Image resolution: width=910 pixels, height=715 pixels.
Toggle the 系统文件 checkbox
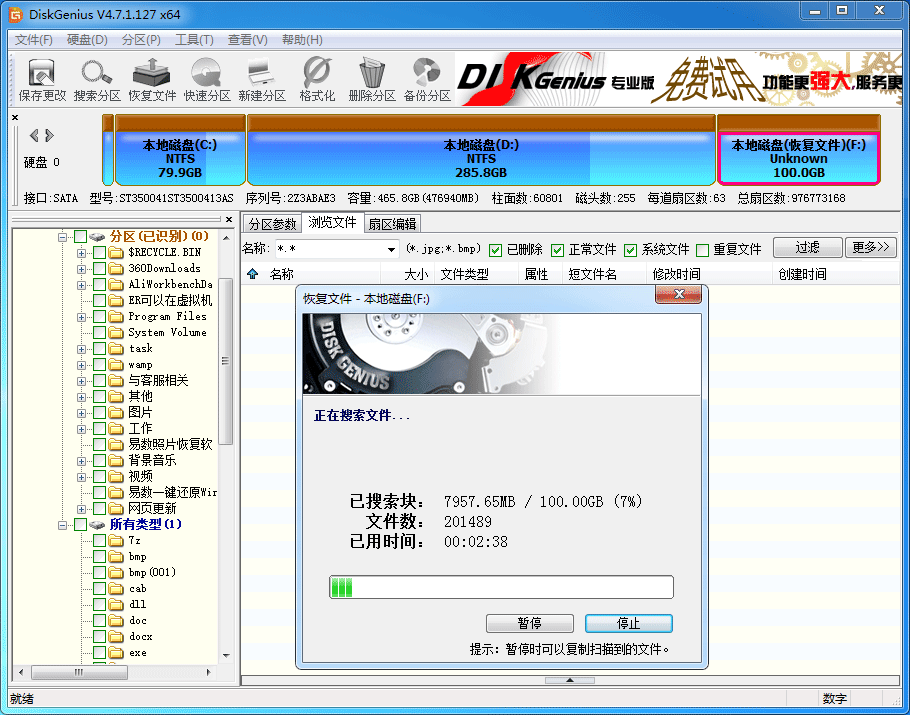630,250
